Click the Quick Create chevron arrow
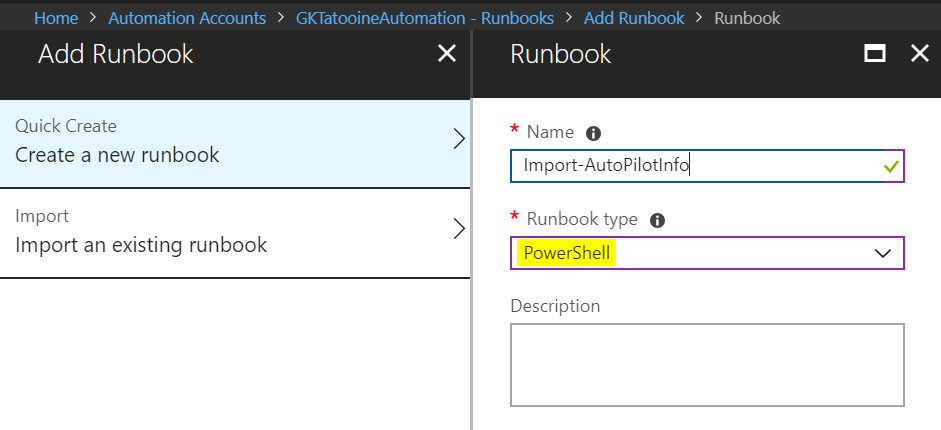The image size is (941, 430). (459, 140)
